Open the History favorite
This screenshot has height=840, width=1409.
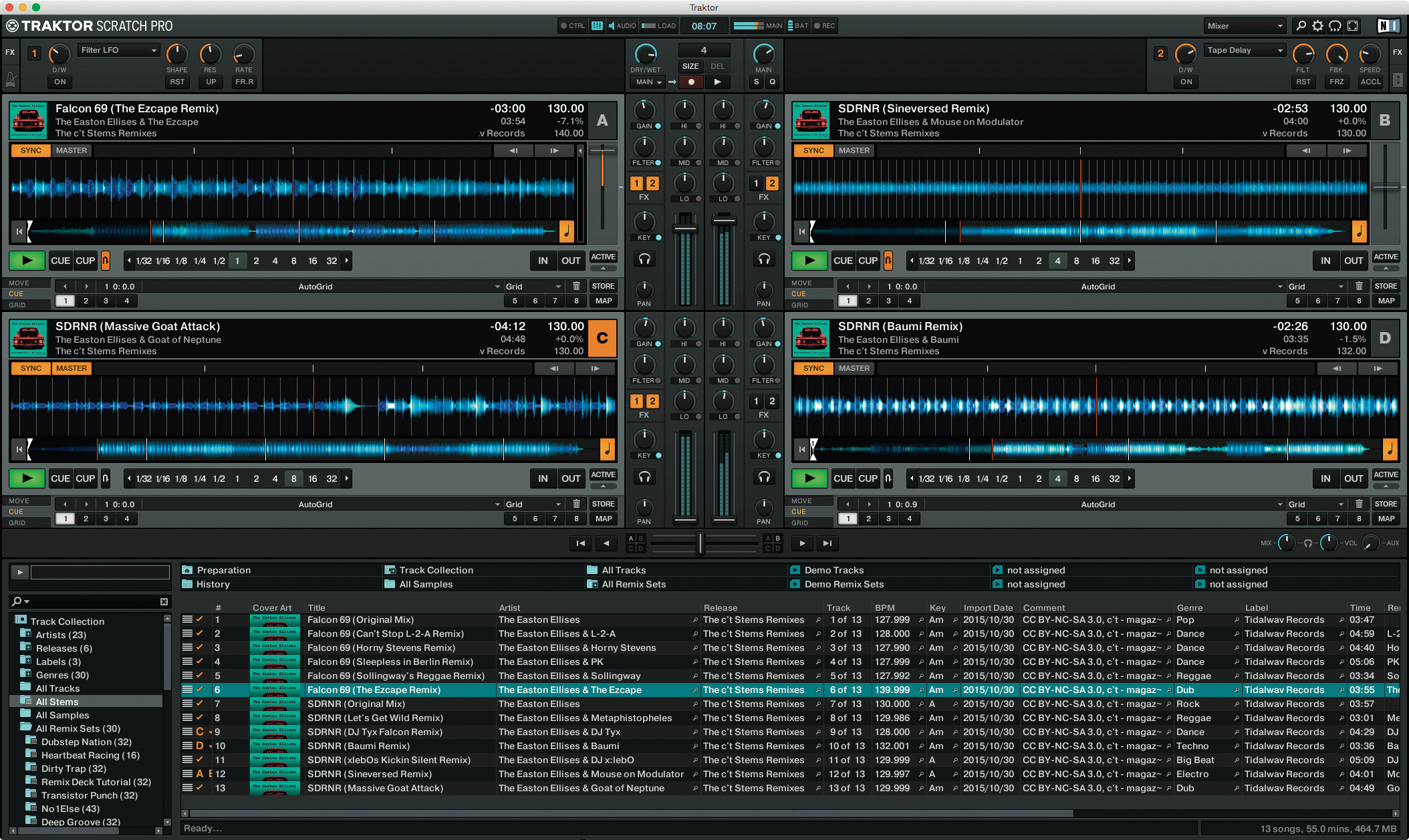213,584
